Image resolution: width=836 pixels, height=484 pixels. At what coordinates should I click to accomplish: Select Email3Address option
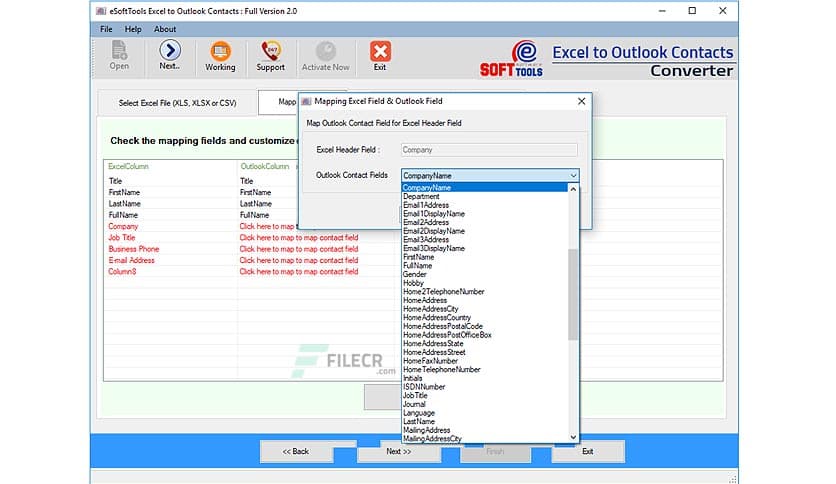tap(484, 239)
